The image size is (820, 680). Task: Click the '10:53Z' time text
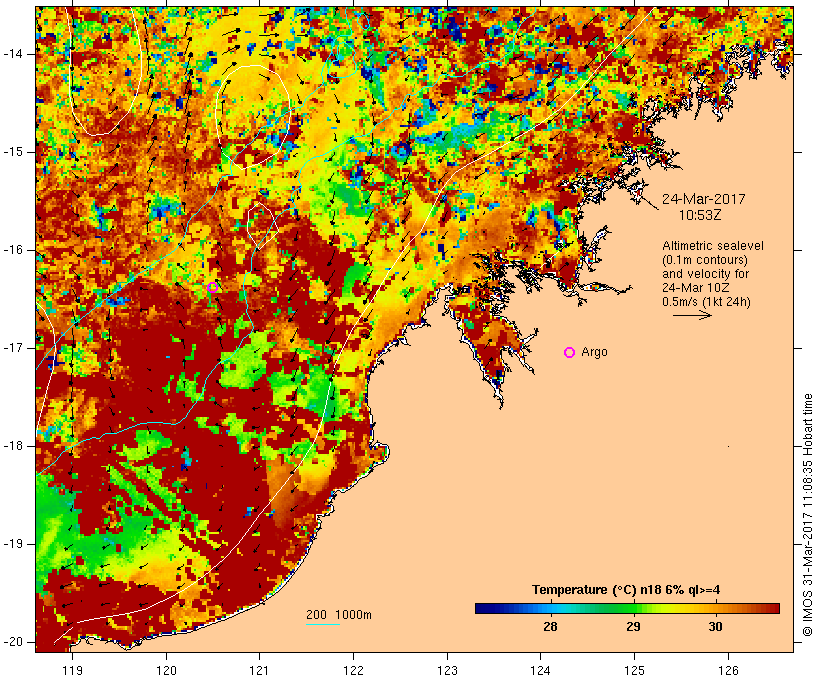pyautogui.click(x=700, y=215)
